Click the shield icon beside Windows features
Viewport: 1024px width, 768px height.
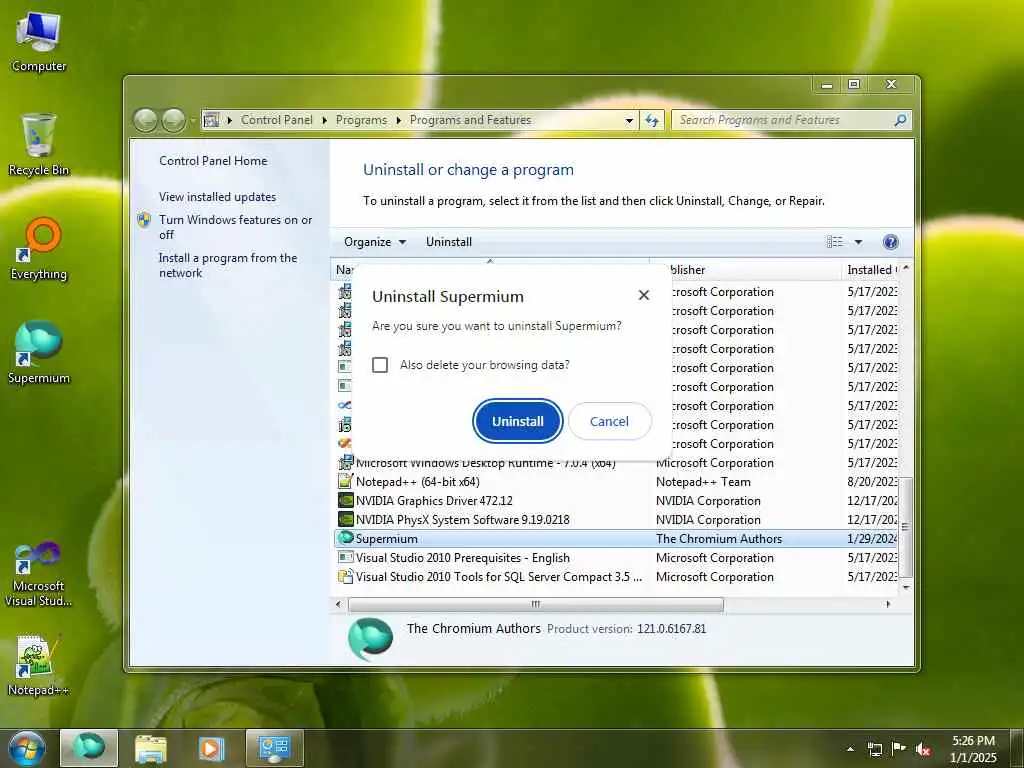click(x=144, y=219)
